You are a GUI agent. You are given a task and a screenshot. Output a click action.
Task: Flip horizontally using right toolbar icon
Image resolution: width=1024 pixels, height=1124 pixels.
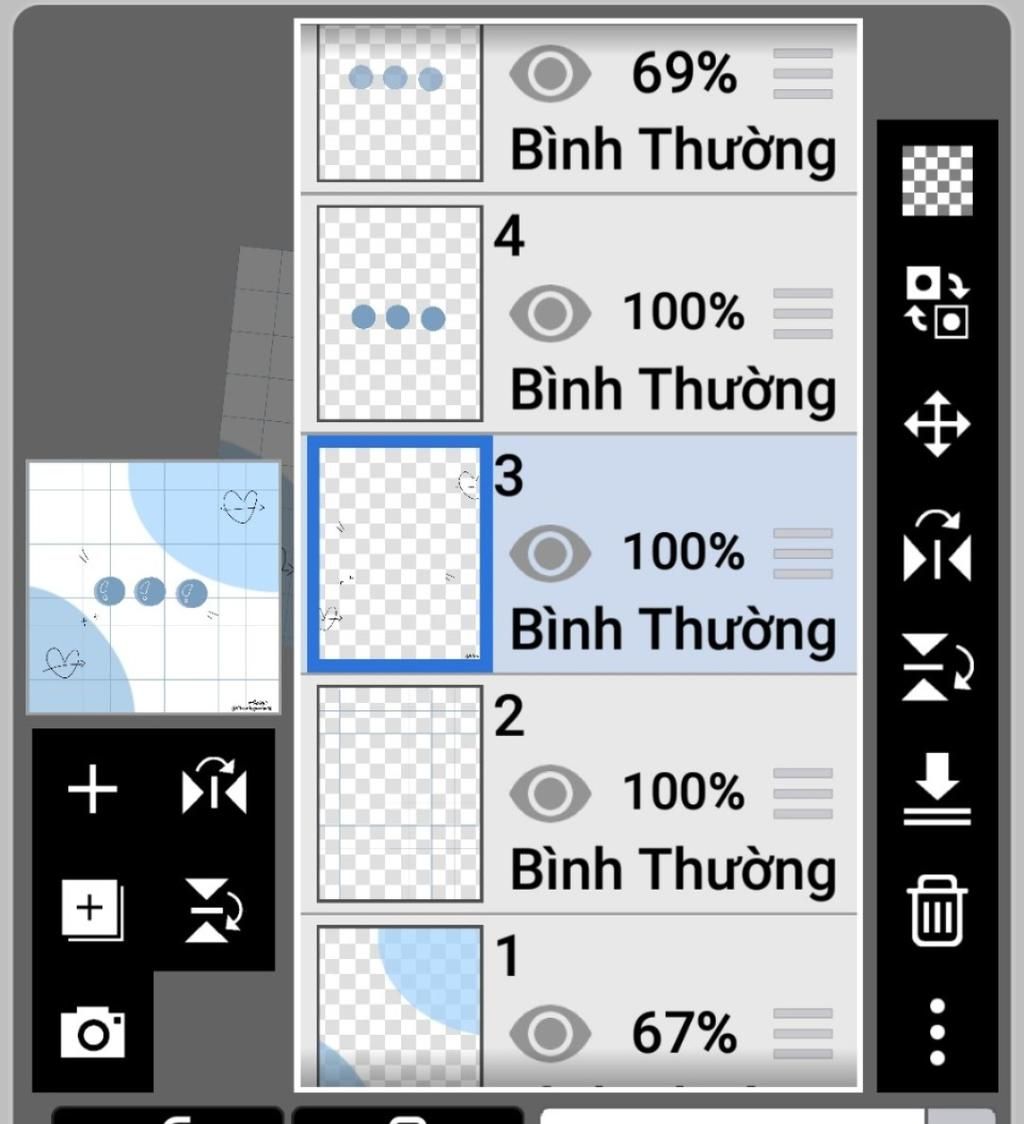pyautogui.click(x=937, y=546)
